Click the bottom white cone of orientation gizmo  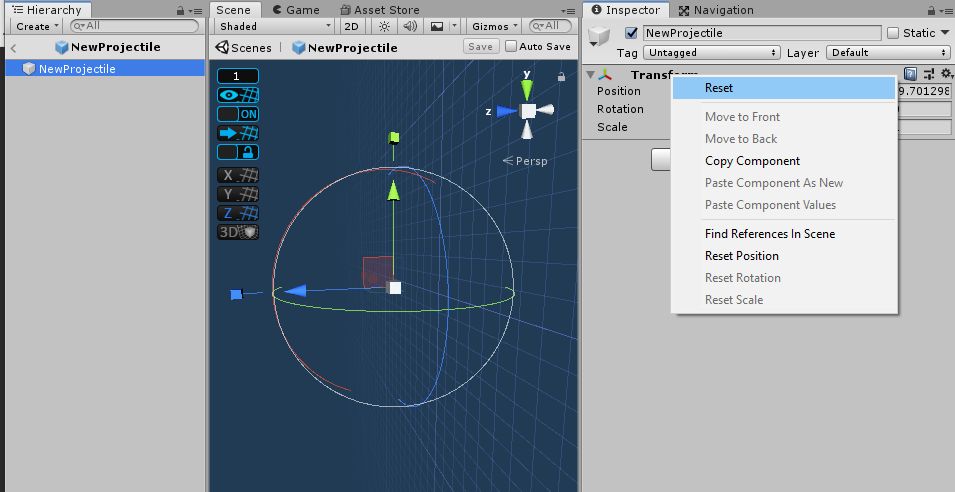pos(527,129)
